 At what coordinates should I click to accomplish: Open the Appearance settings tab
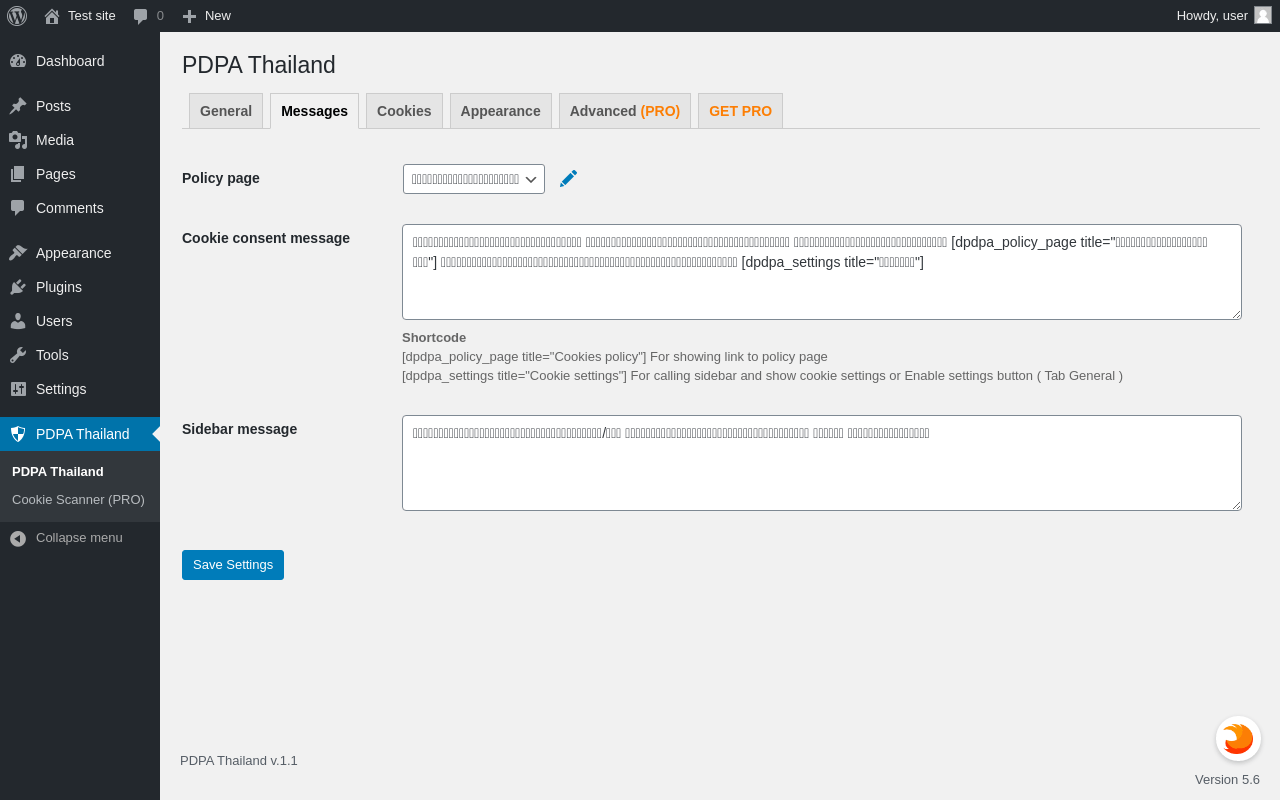(x=501, y=111)
